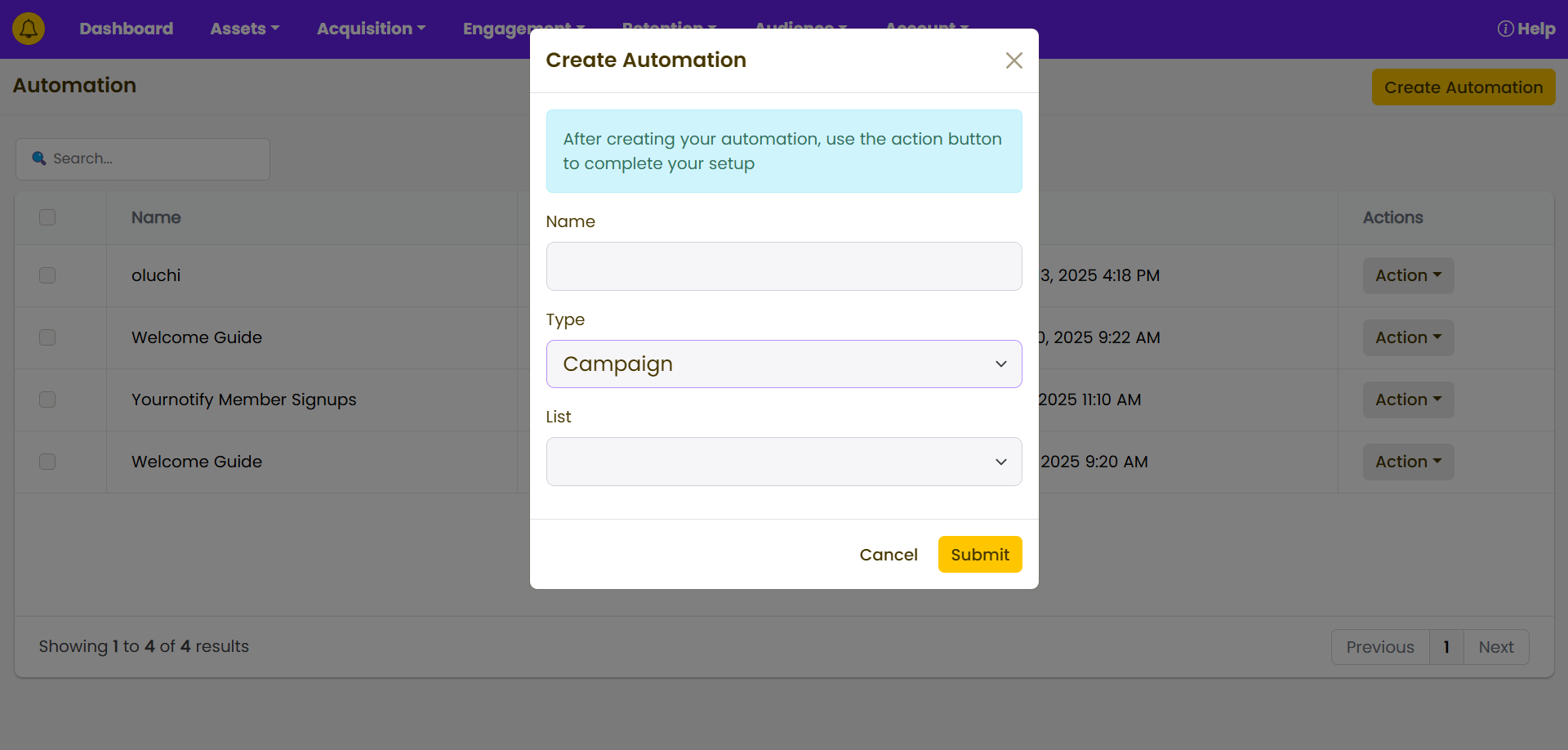Click the Search text box
The image size is (1568, 750).
[x=155, y=158]
